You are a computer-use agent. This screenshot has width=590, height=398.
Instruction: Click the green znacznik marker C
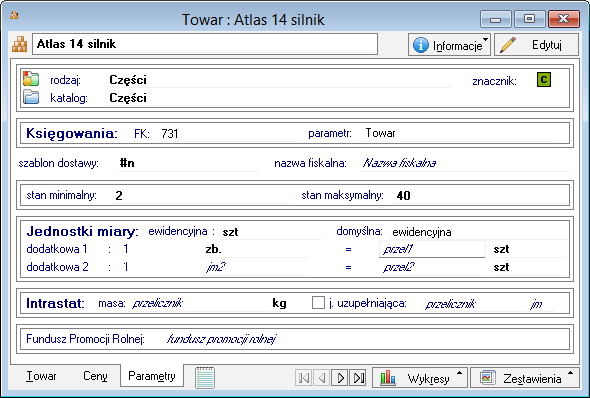pos(544,80)
